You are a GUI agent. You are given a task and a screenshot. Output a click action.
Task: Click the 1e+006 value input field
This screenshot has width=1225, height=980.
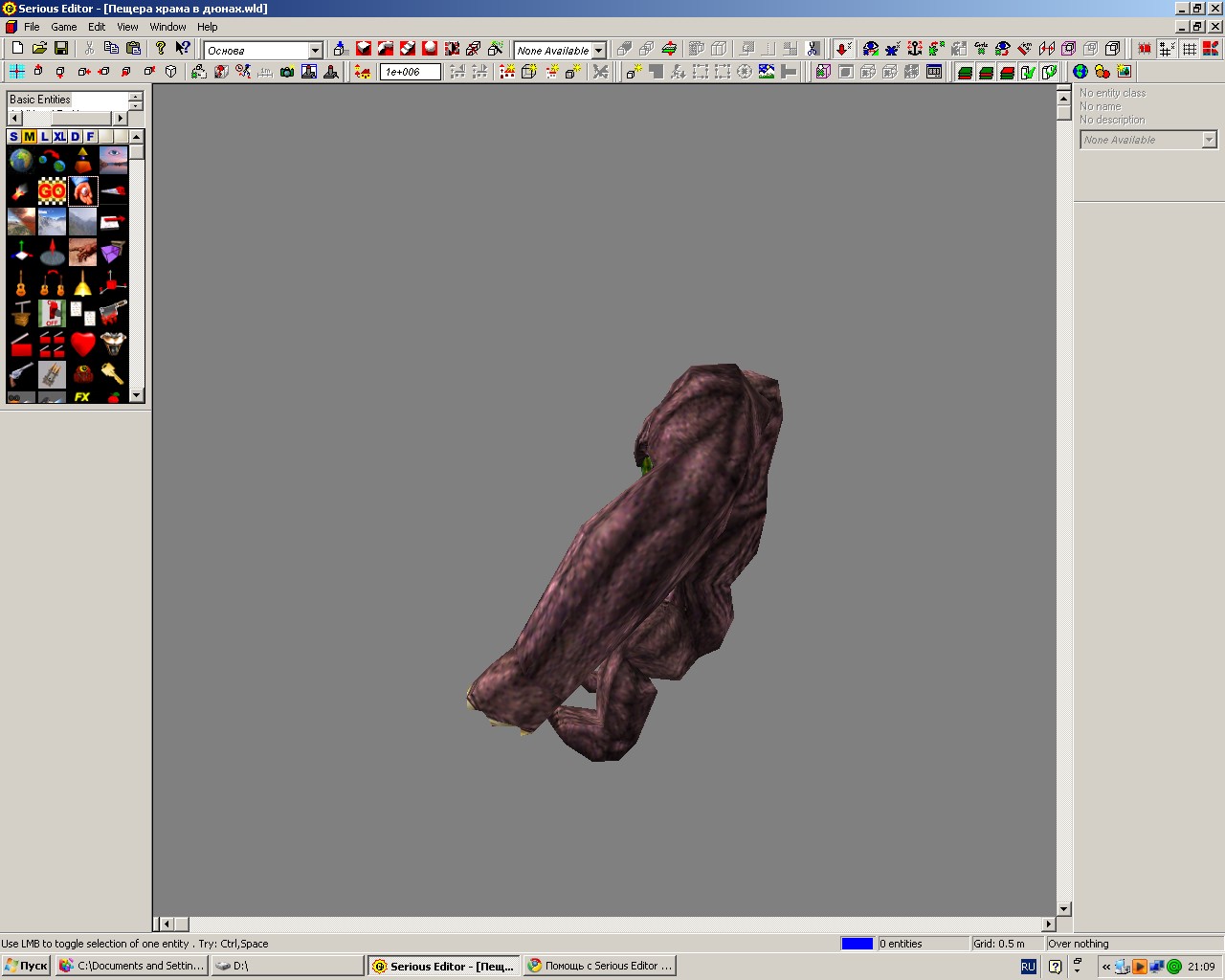click(x=411, y=72)
